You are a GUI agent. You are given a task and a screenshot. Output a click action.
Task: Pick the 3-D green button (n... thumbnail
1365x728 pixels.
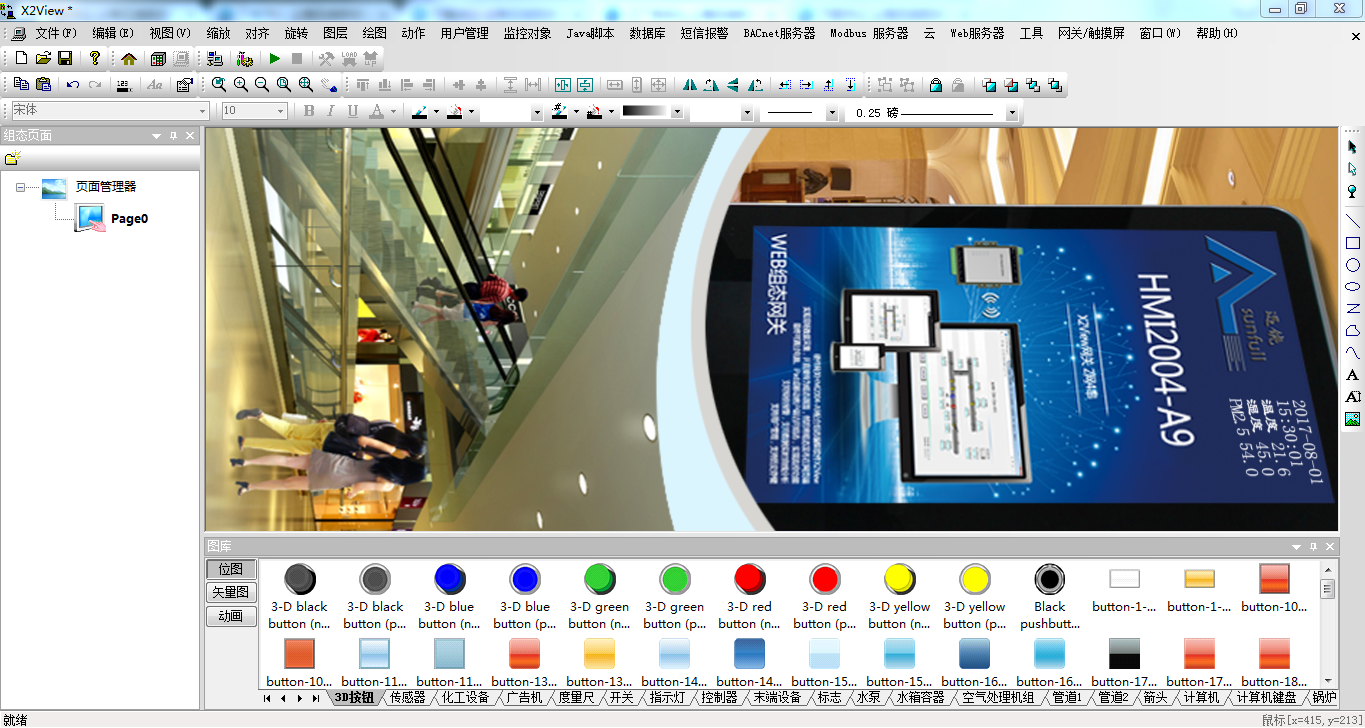coord(599,597)
